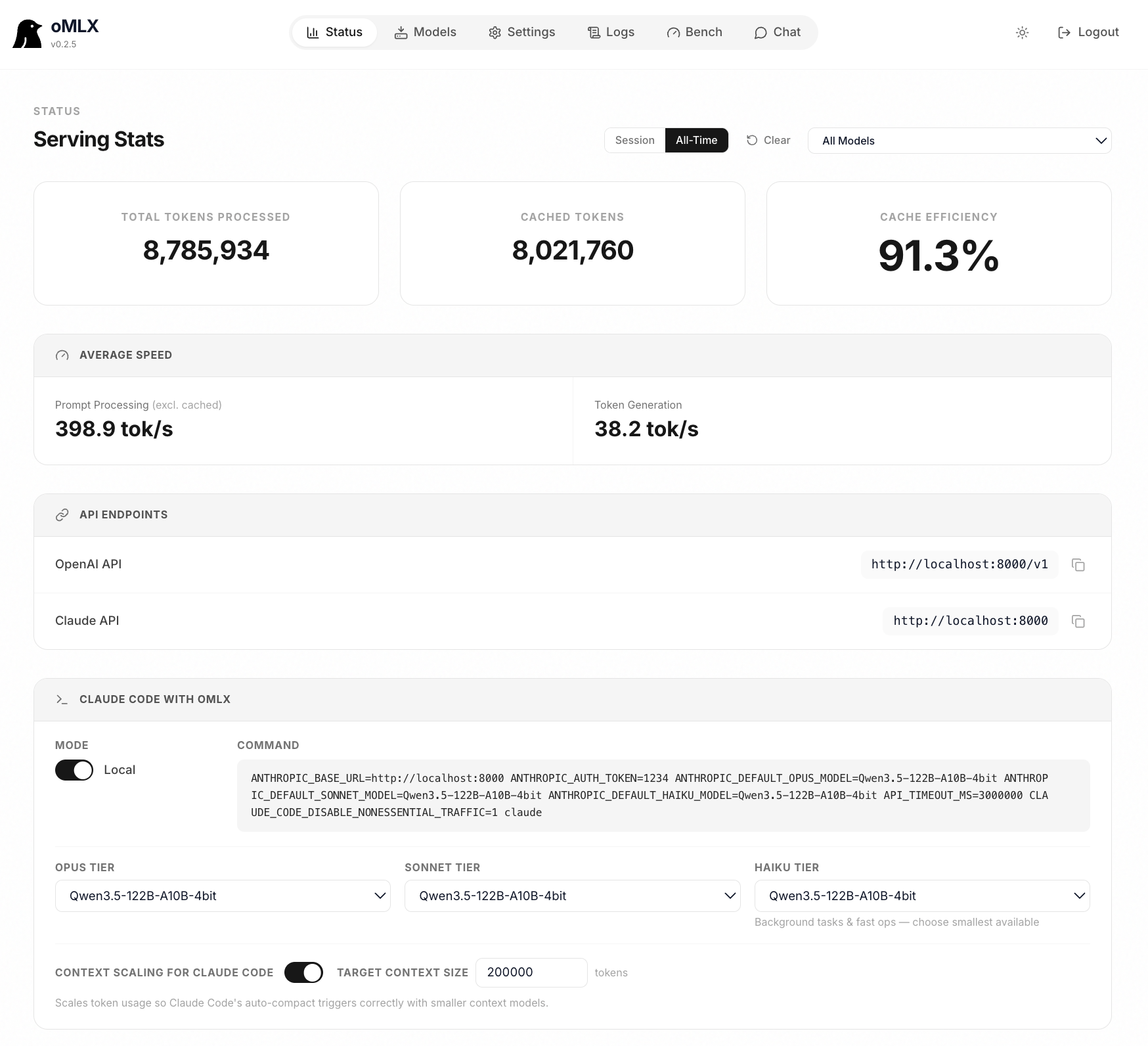Switch the Mode toggle from Local
The width and height of the screenshot is (1148, 1046).
click(74, 769)
